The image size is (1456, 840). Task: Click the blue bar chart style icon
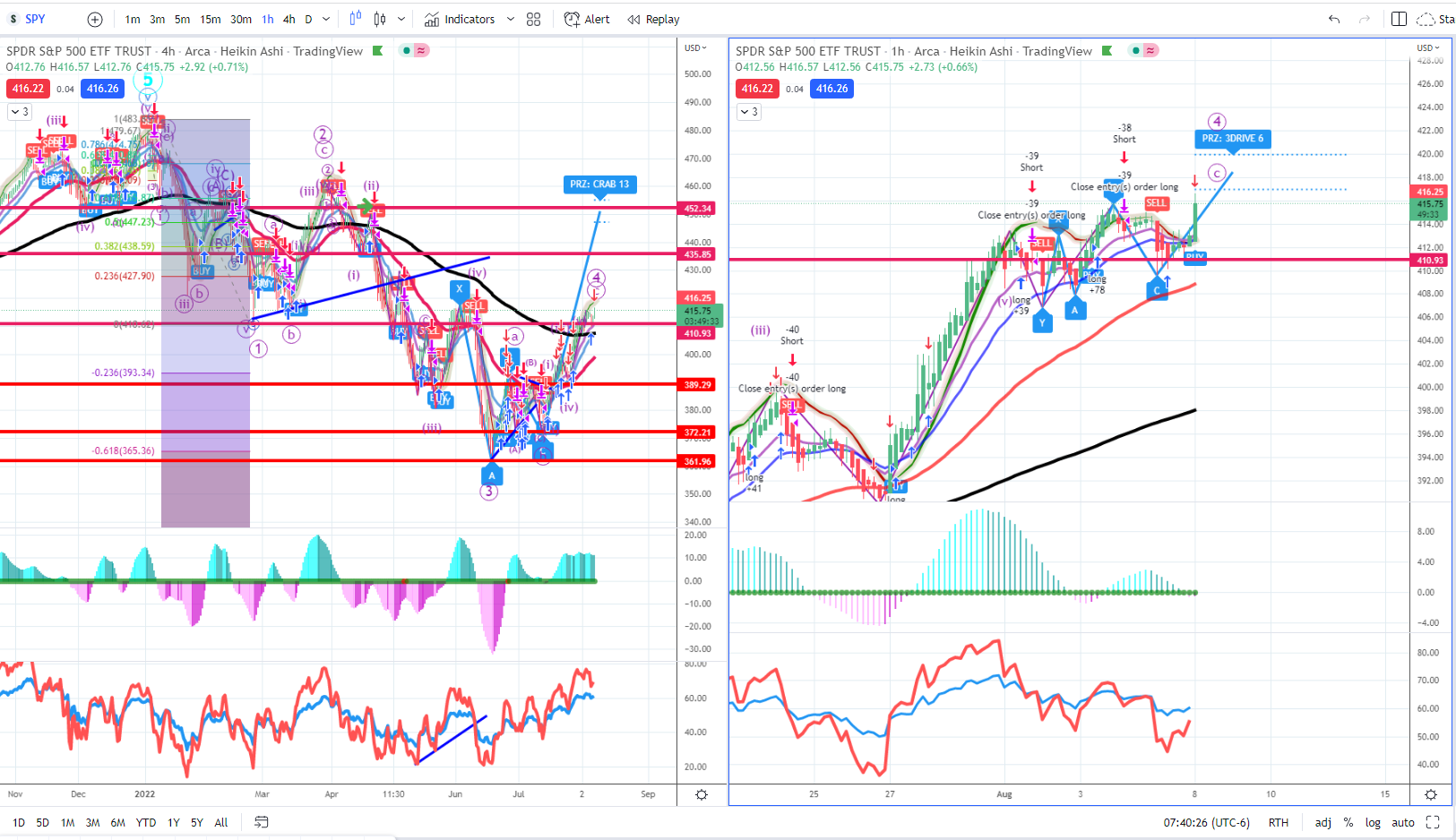click(356, 19)
